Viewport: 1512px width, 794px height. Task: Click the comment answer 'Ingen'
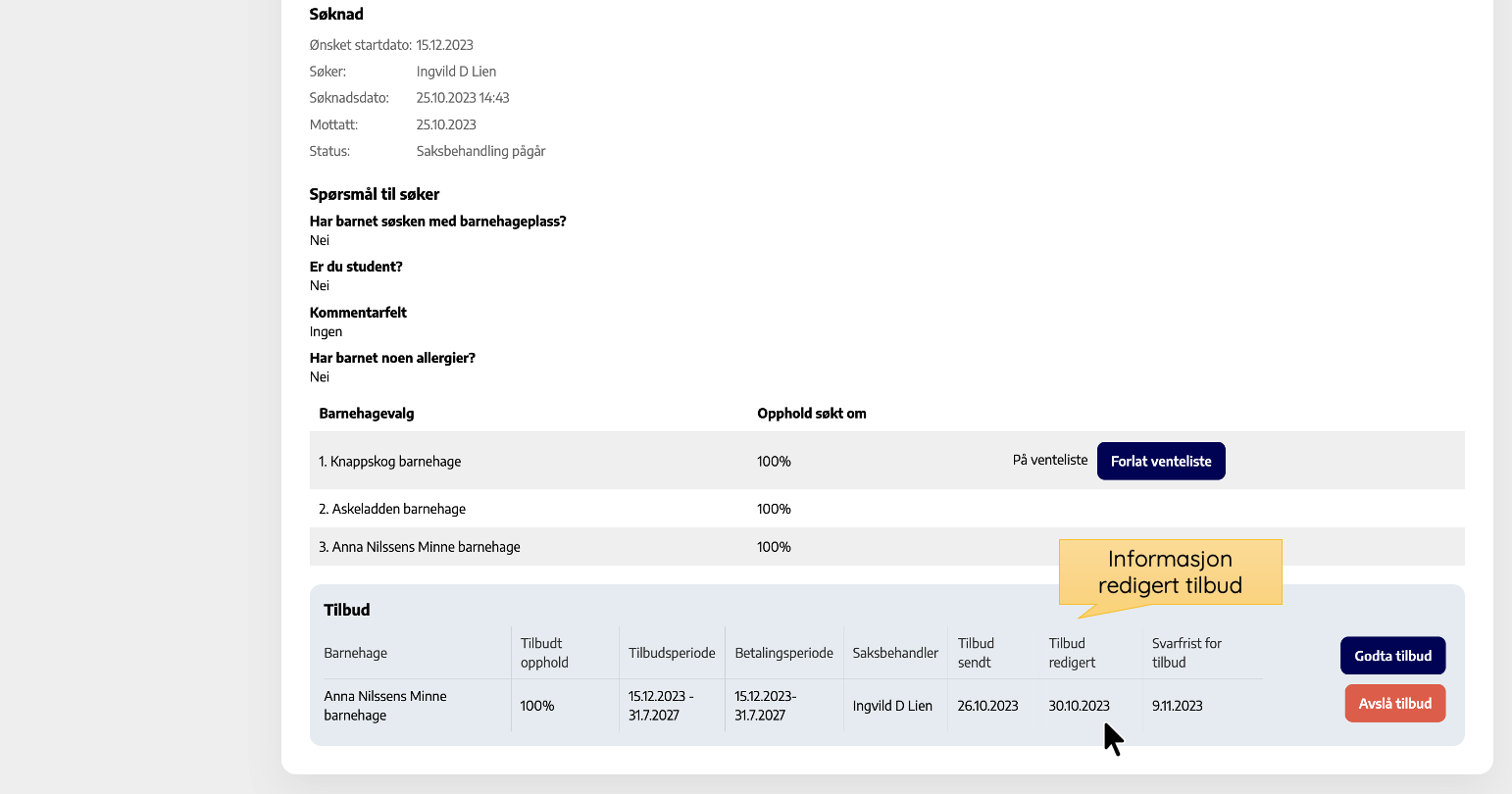coord(326,331)
